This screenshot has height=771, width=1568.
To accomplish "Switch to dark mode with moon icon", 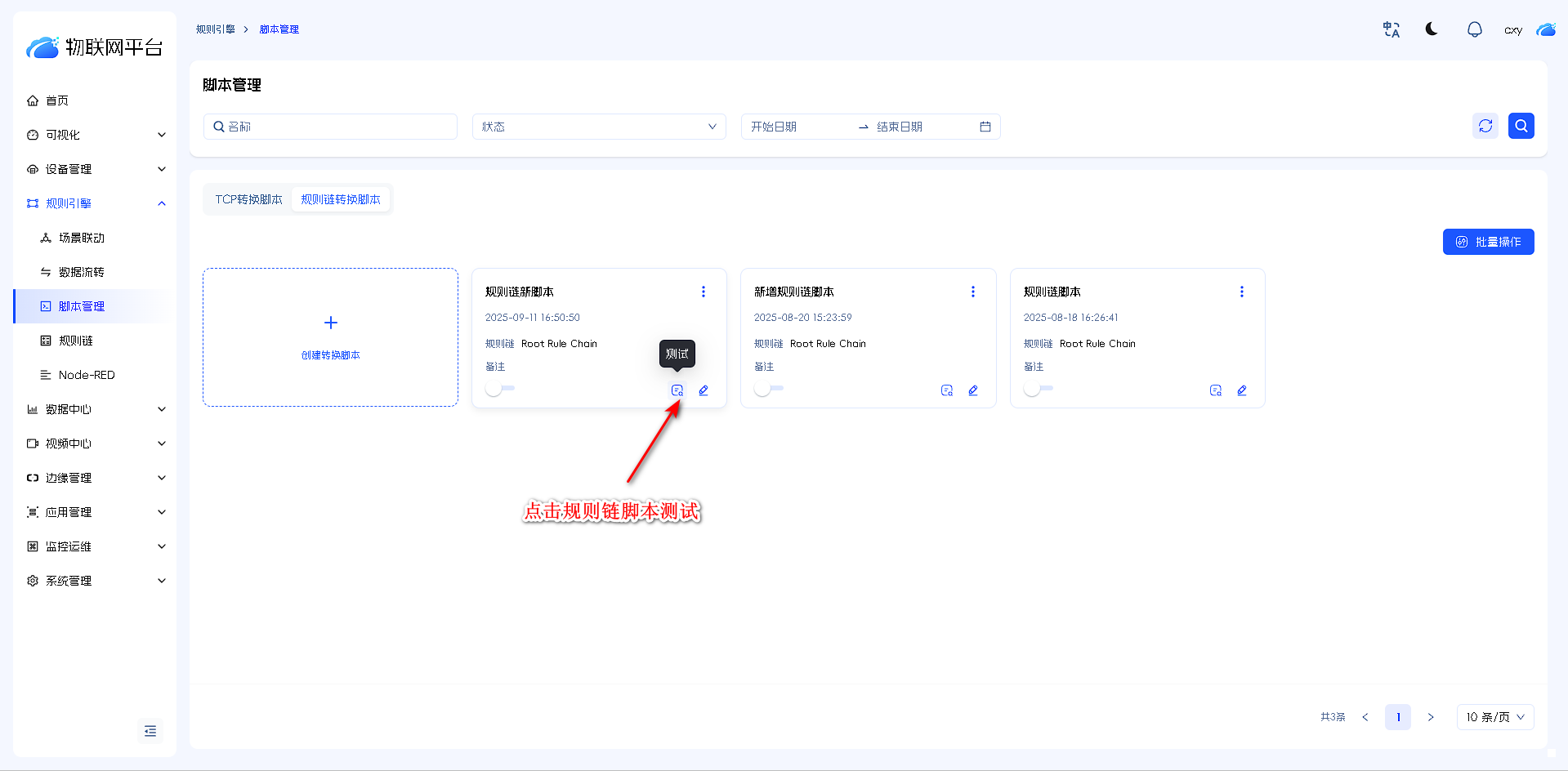I will [1432, 29].
